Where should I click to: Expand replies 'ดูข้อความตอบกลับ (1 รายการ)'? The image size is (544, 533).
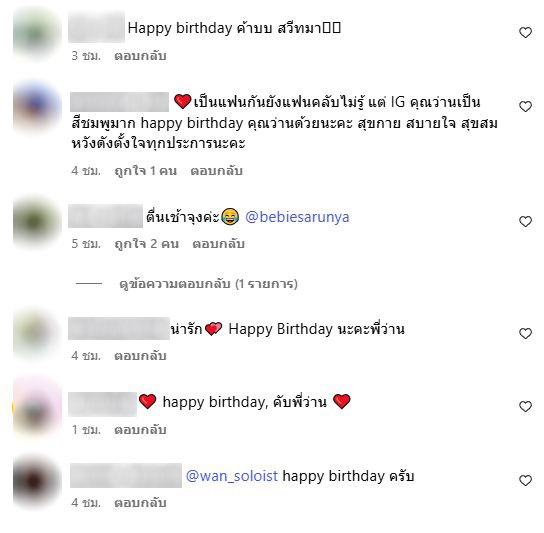208,284
